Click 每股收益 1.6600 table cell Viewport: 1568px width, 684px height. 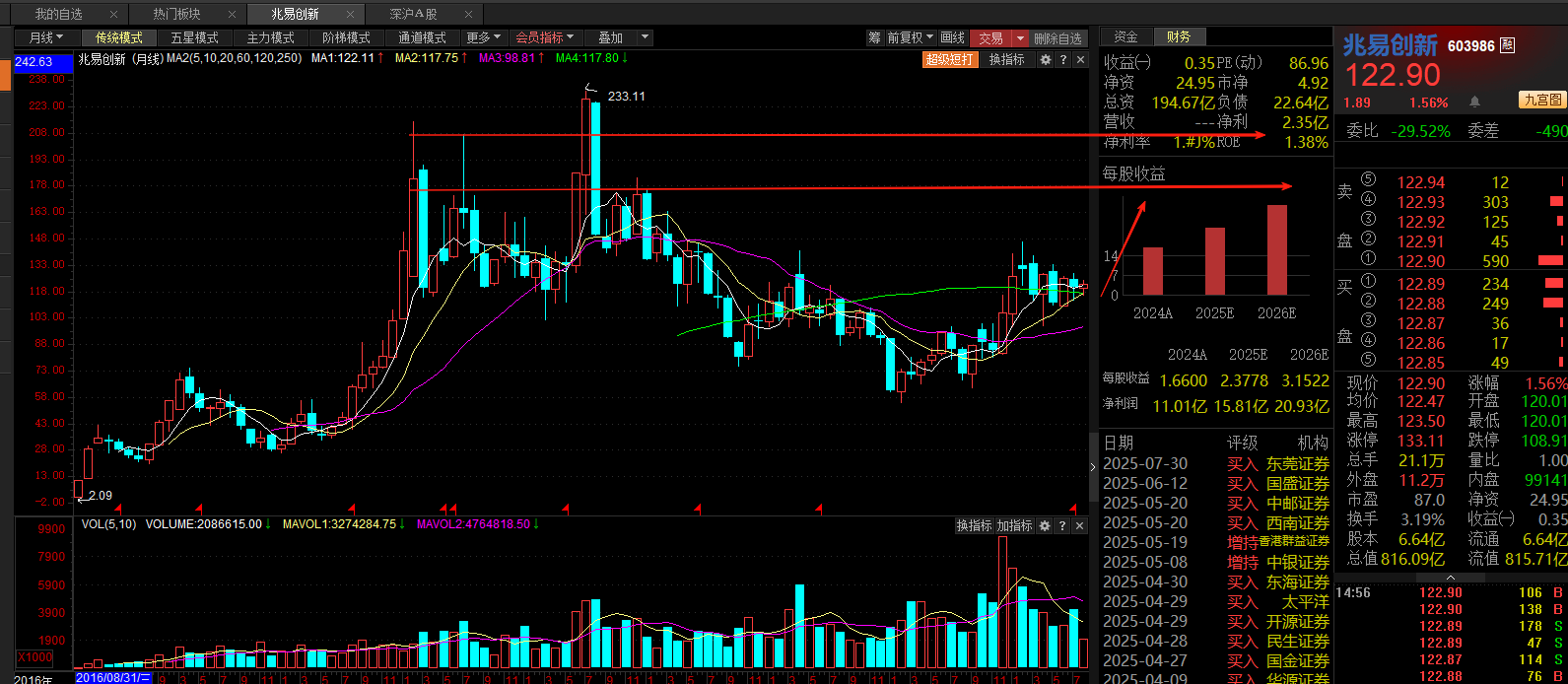(x=1184, y=380)
